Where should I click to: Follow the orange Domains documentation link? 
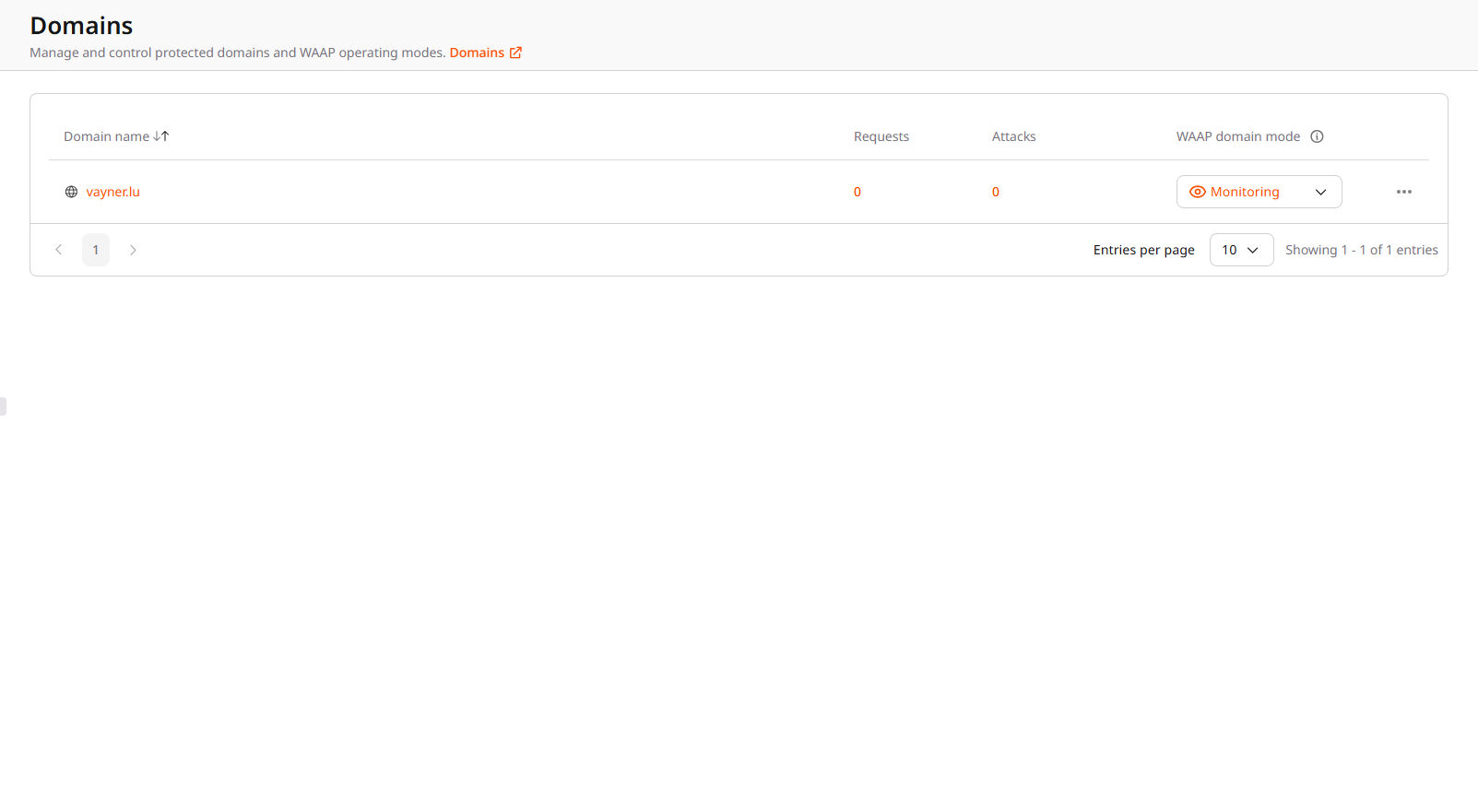pos(477,53)
